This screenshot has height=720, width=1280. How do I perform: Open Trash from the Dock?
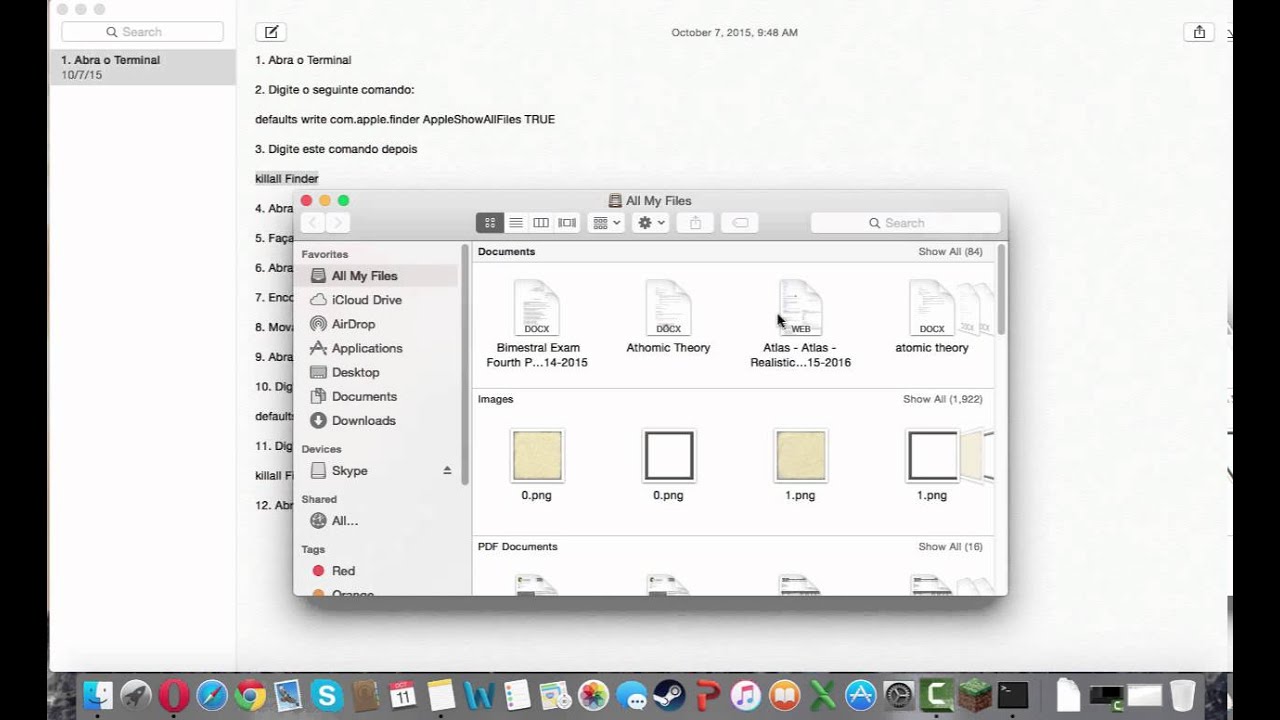(x=1182, y=695)
